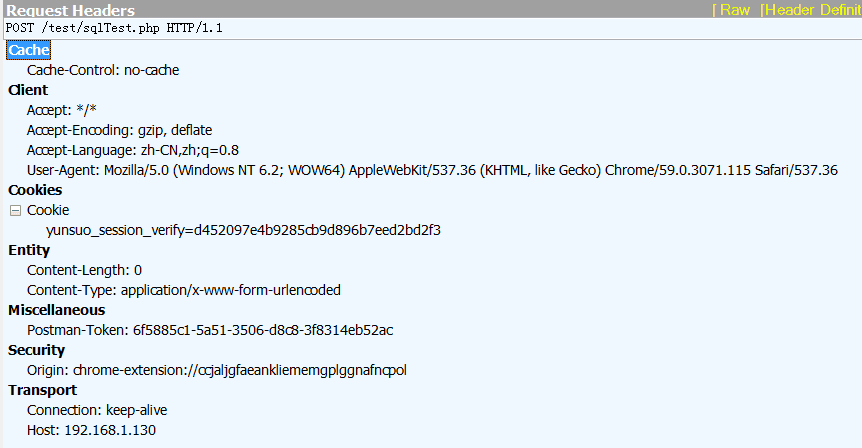Select the Client category heading

coord(28,90)
